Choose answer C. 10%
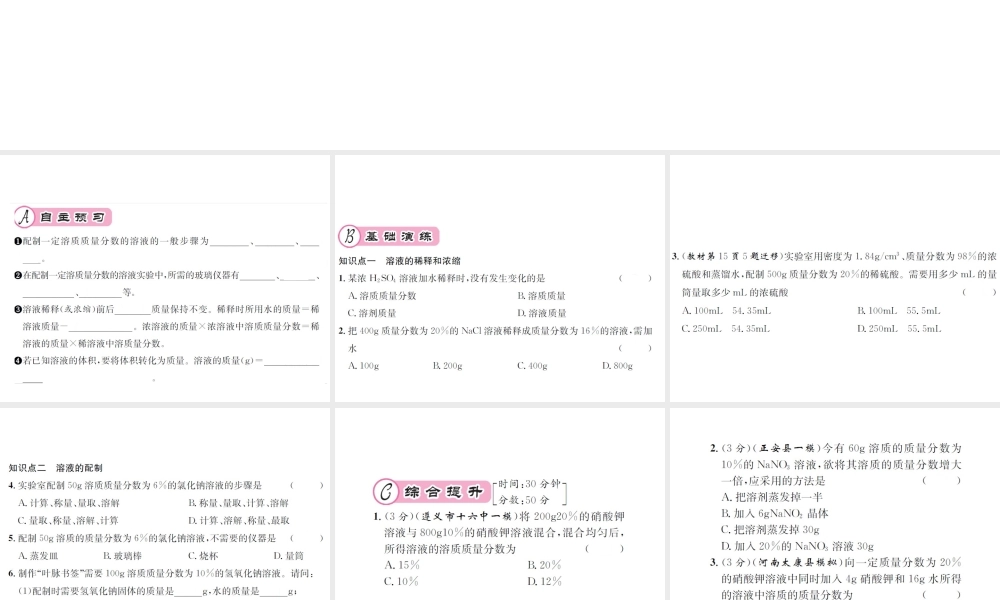This screenshot has width=1000, height=600. [x=401, y=582]
